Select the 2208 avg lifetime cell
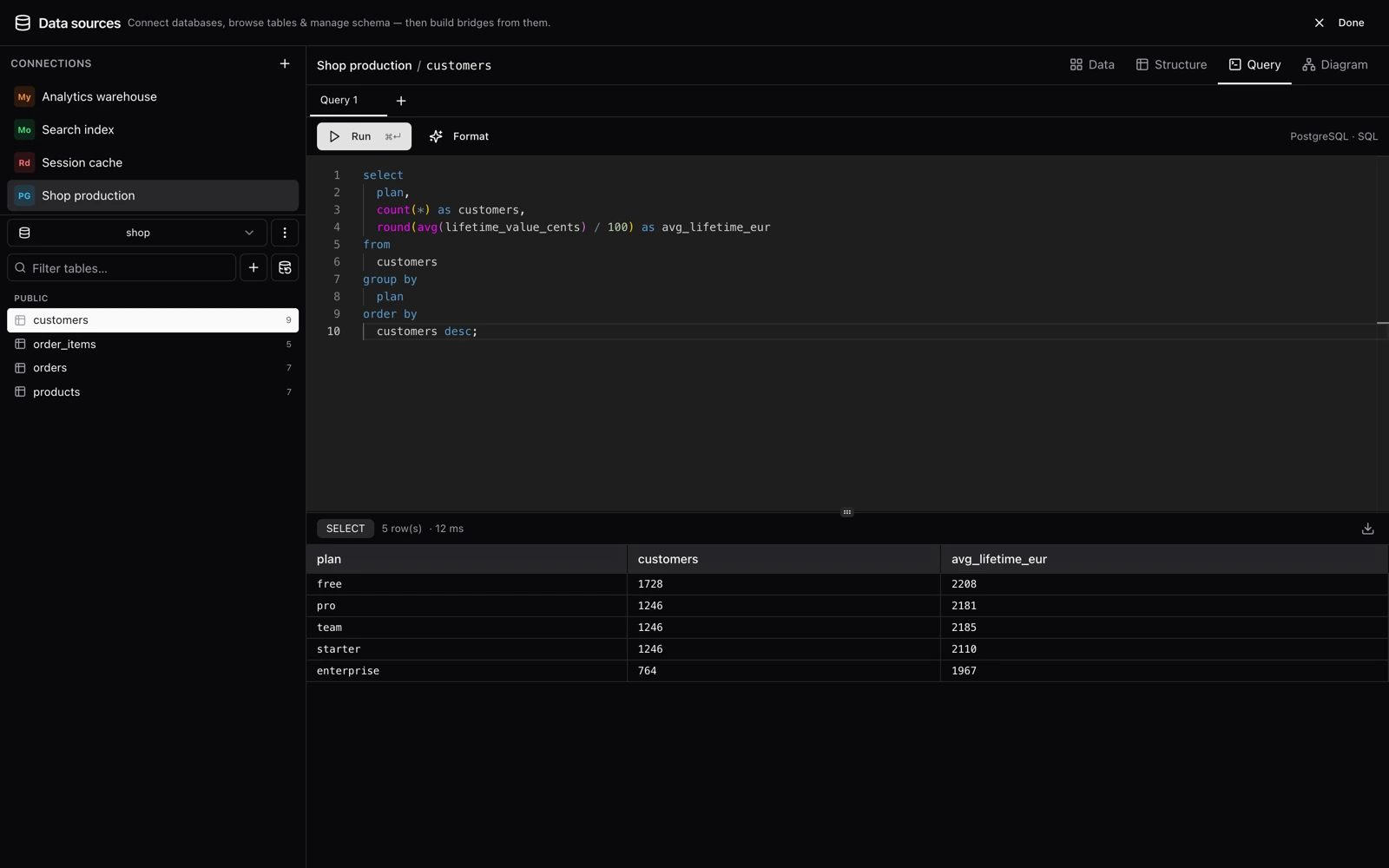 [x=1164, y=584]
